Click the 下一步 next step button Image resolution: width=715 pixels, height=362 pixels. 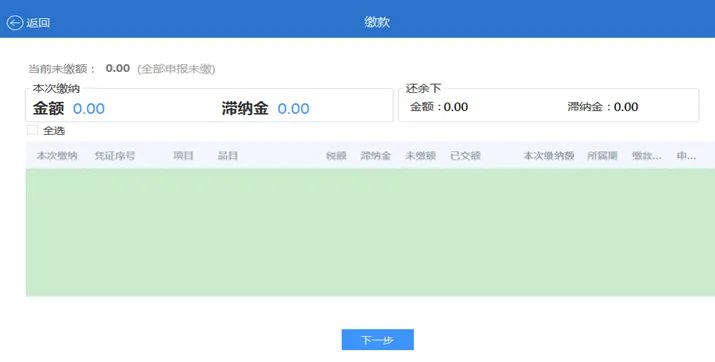pos(378,340)
